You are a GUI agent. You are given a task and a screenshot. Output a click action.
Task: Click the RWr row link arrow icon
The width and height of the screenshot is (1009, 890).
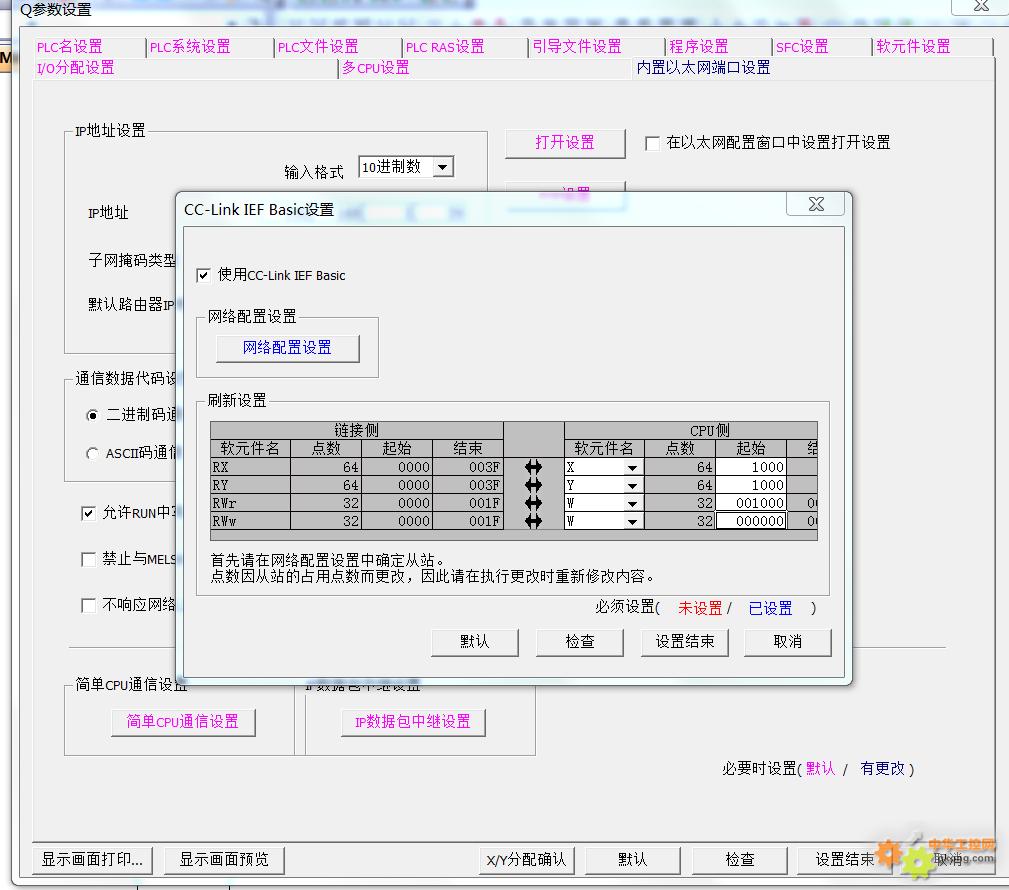533,503
